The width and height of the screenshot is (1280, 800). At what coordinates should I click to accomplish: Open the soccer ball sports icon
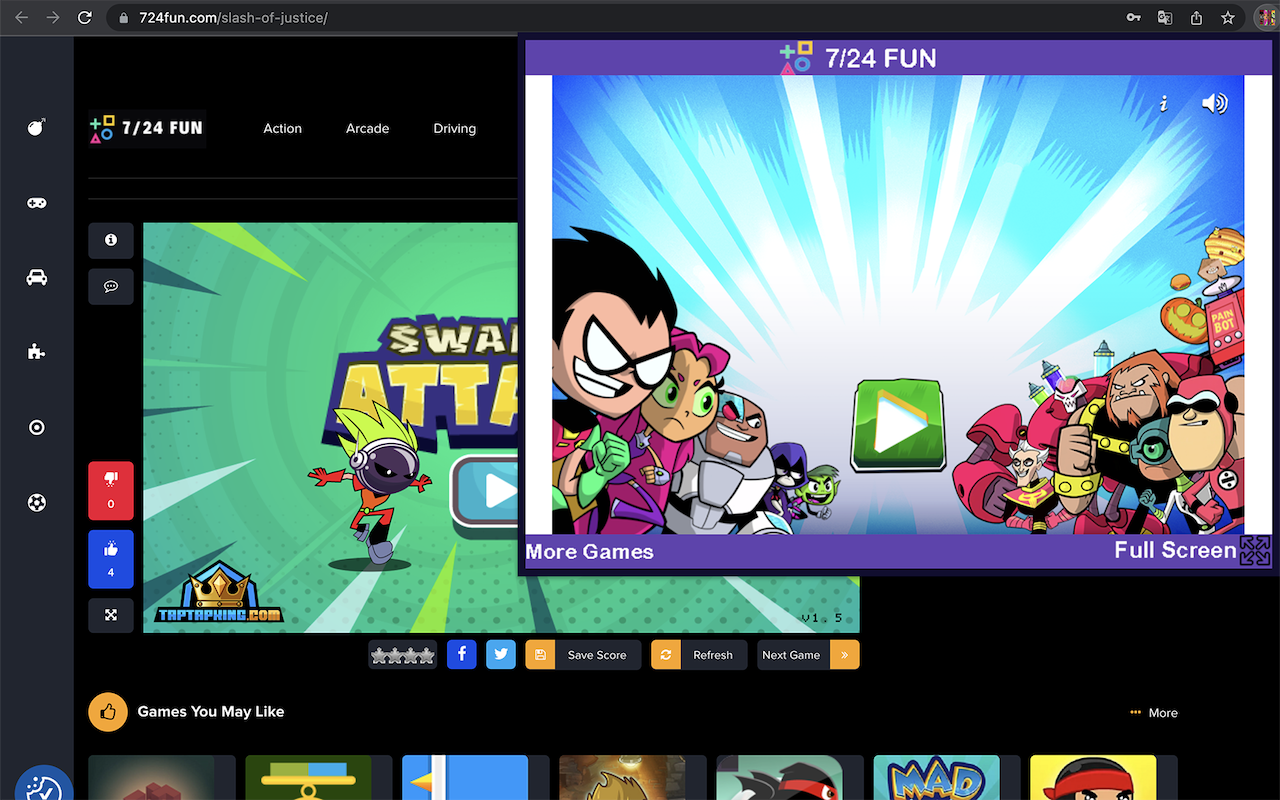pos(37,503)
